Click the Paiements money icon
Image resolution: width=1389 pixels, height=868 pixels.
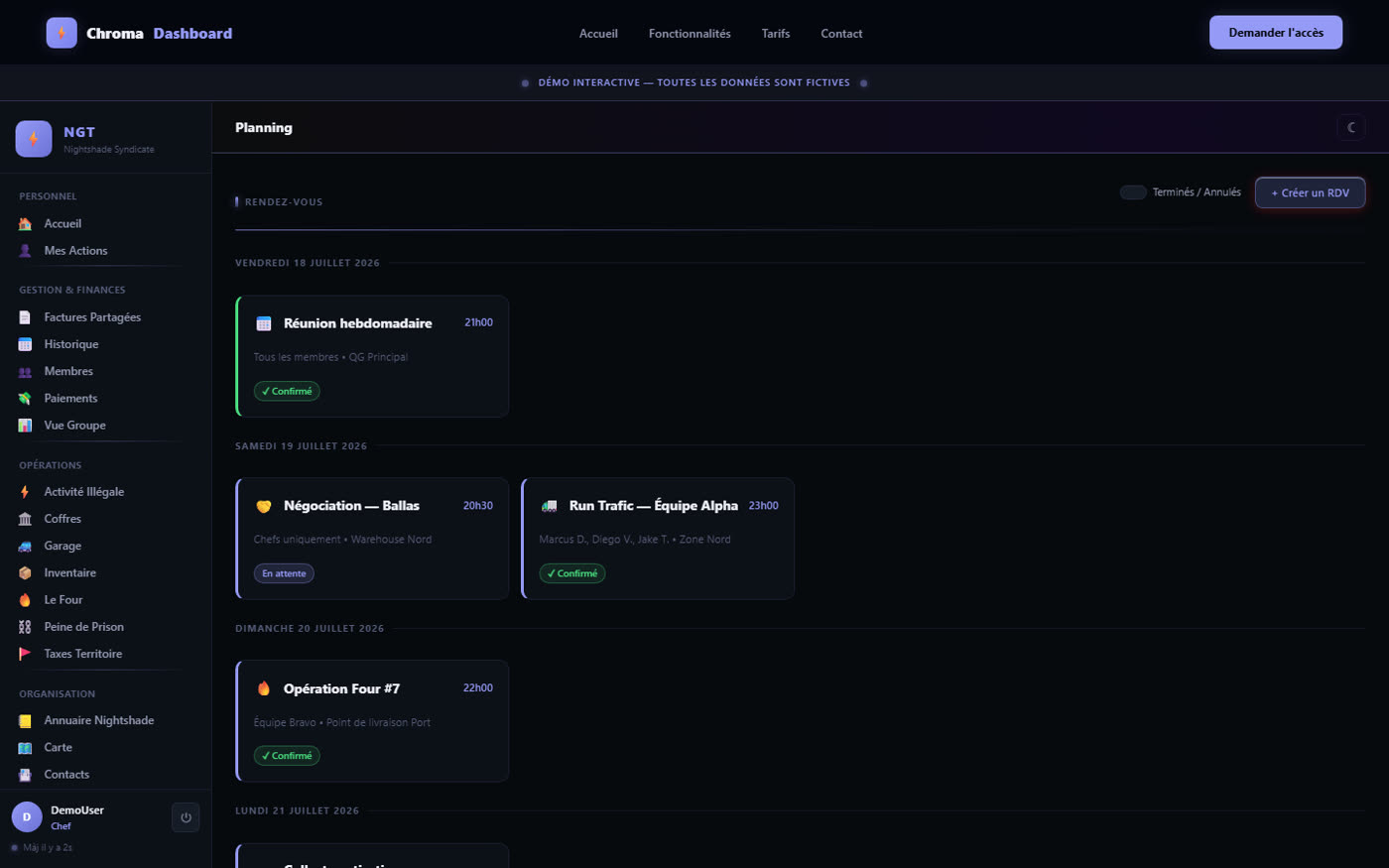point(25,398)
